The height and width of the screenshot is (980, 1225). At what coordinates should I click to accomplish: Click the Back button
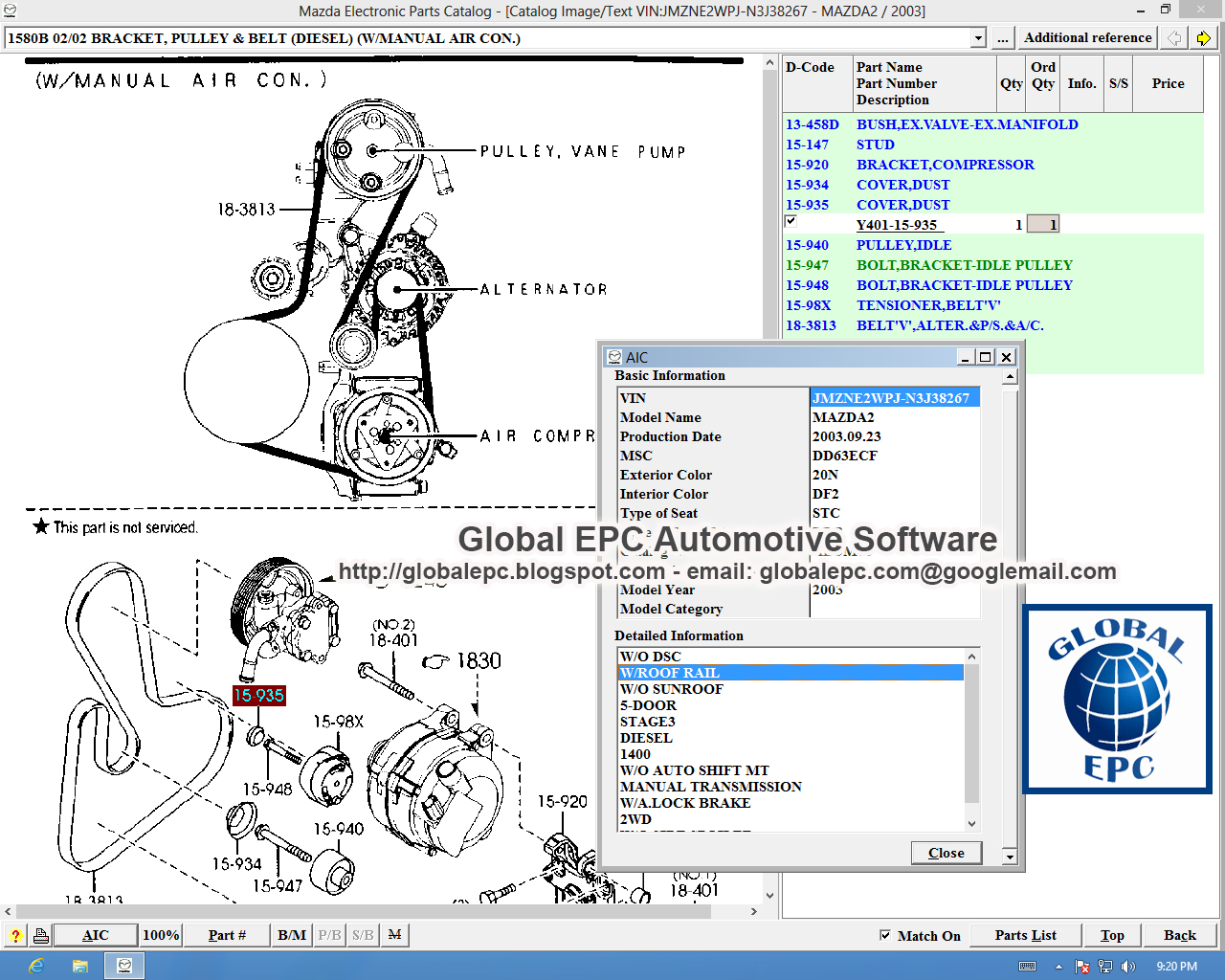1180,935
